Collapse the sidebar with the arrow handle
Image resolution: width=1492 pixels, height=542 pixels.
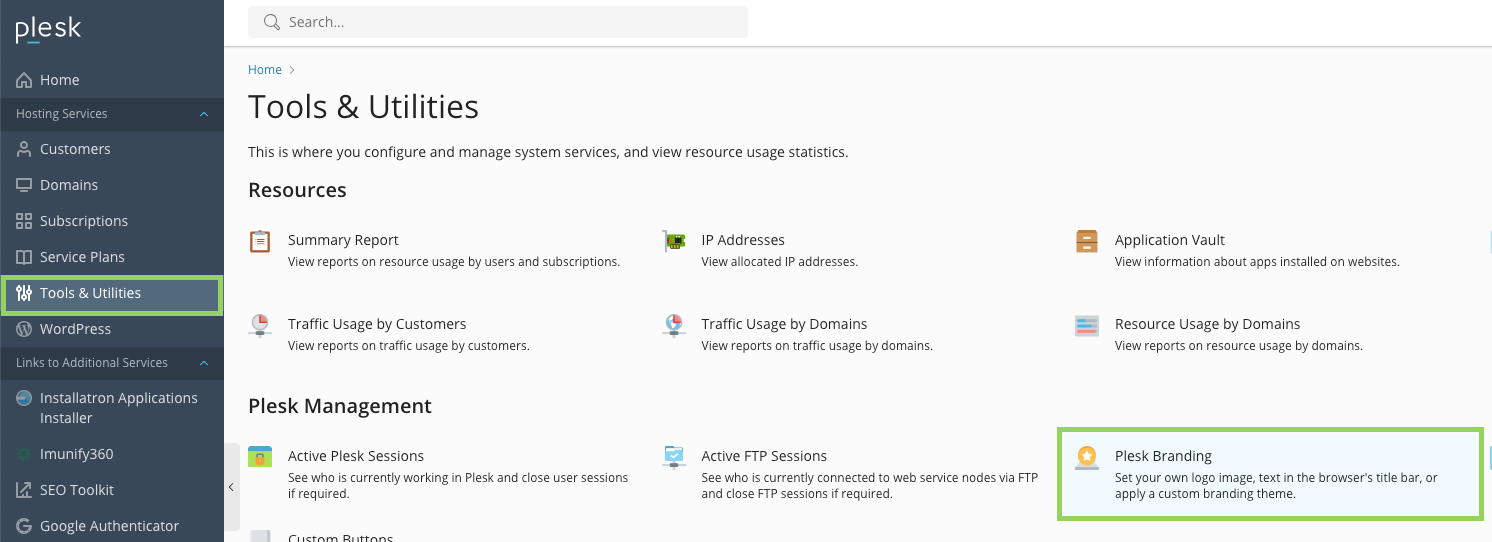pos(231,487)
